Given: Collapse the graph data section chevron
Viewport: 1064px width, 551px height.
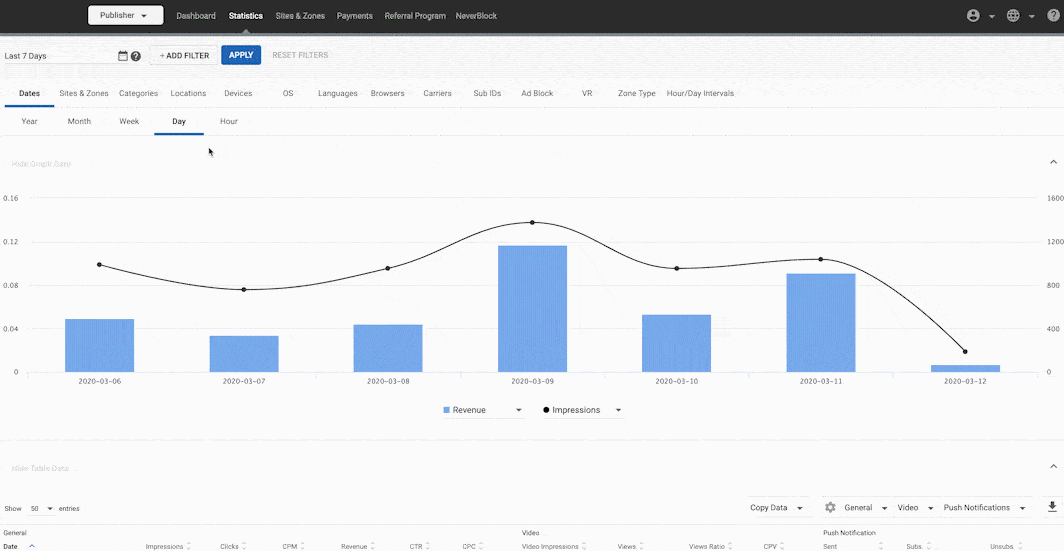Looking at the screenshot, I should click(1053, 162).
